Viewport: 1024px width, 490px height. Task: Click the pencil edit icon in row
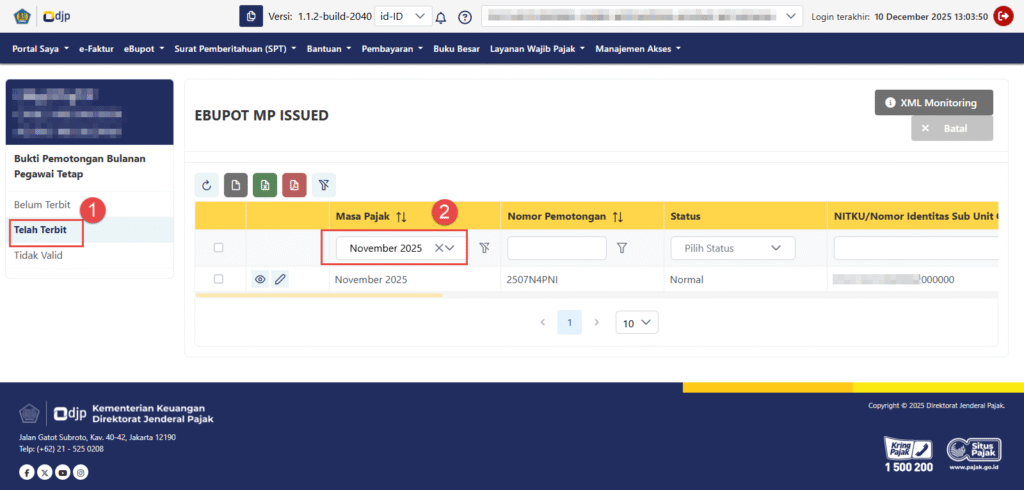280,280
